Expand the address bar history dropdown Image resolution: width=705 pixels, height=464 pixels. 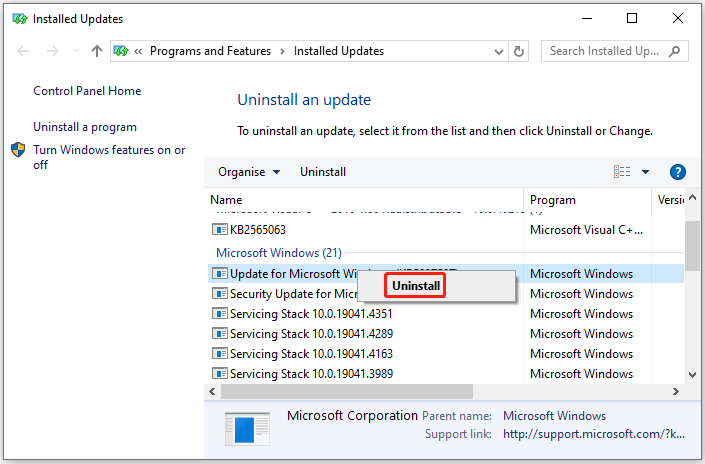(499, 52)
